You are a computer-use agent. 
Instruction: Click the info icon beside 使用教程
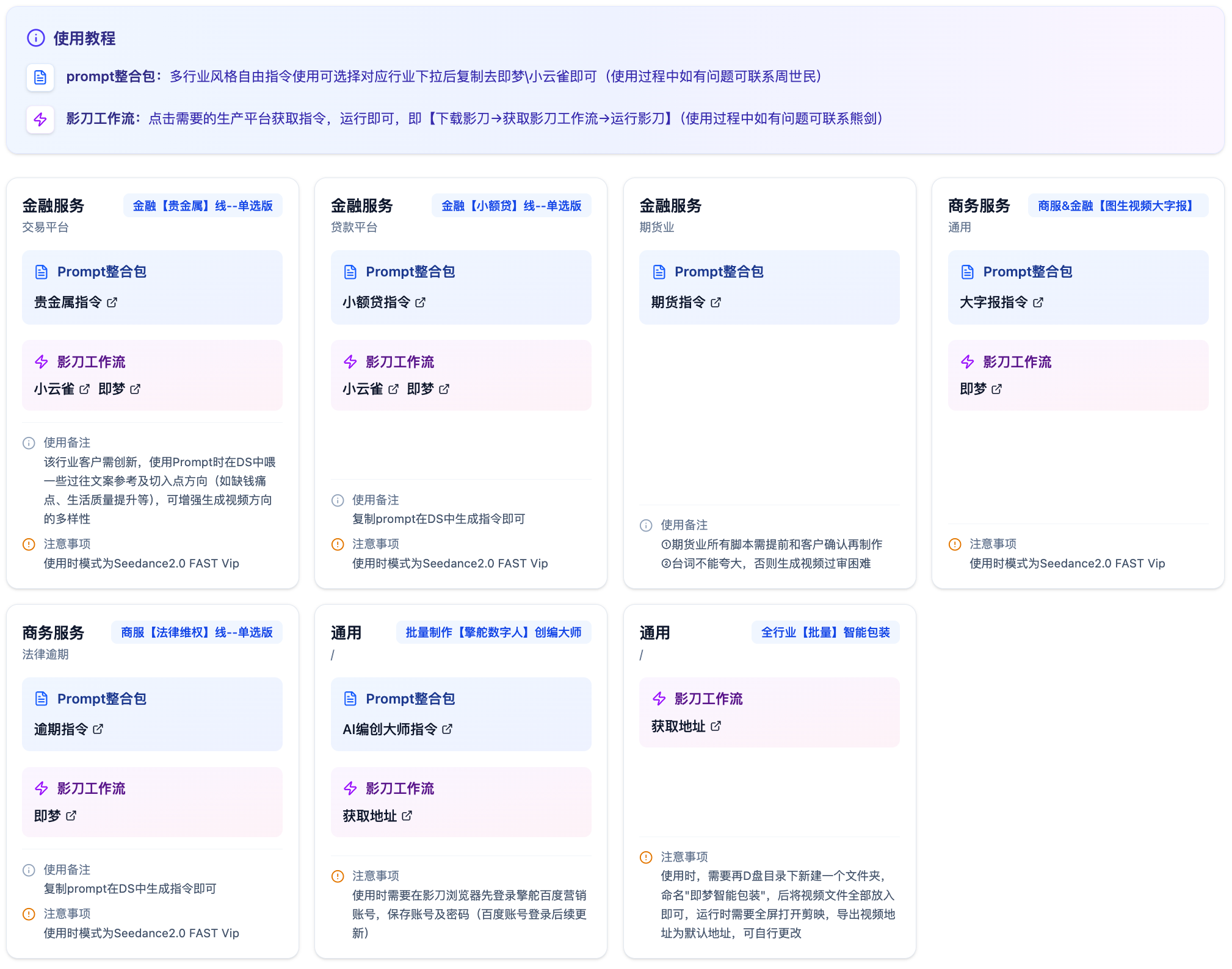36,38
